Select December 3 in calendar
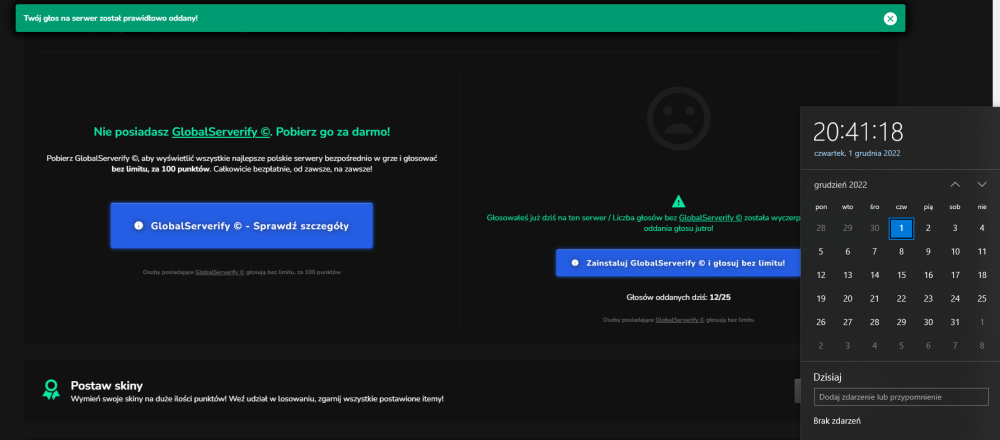Screen dimensions: 1000x440 click(955, 228)
